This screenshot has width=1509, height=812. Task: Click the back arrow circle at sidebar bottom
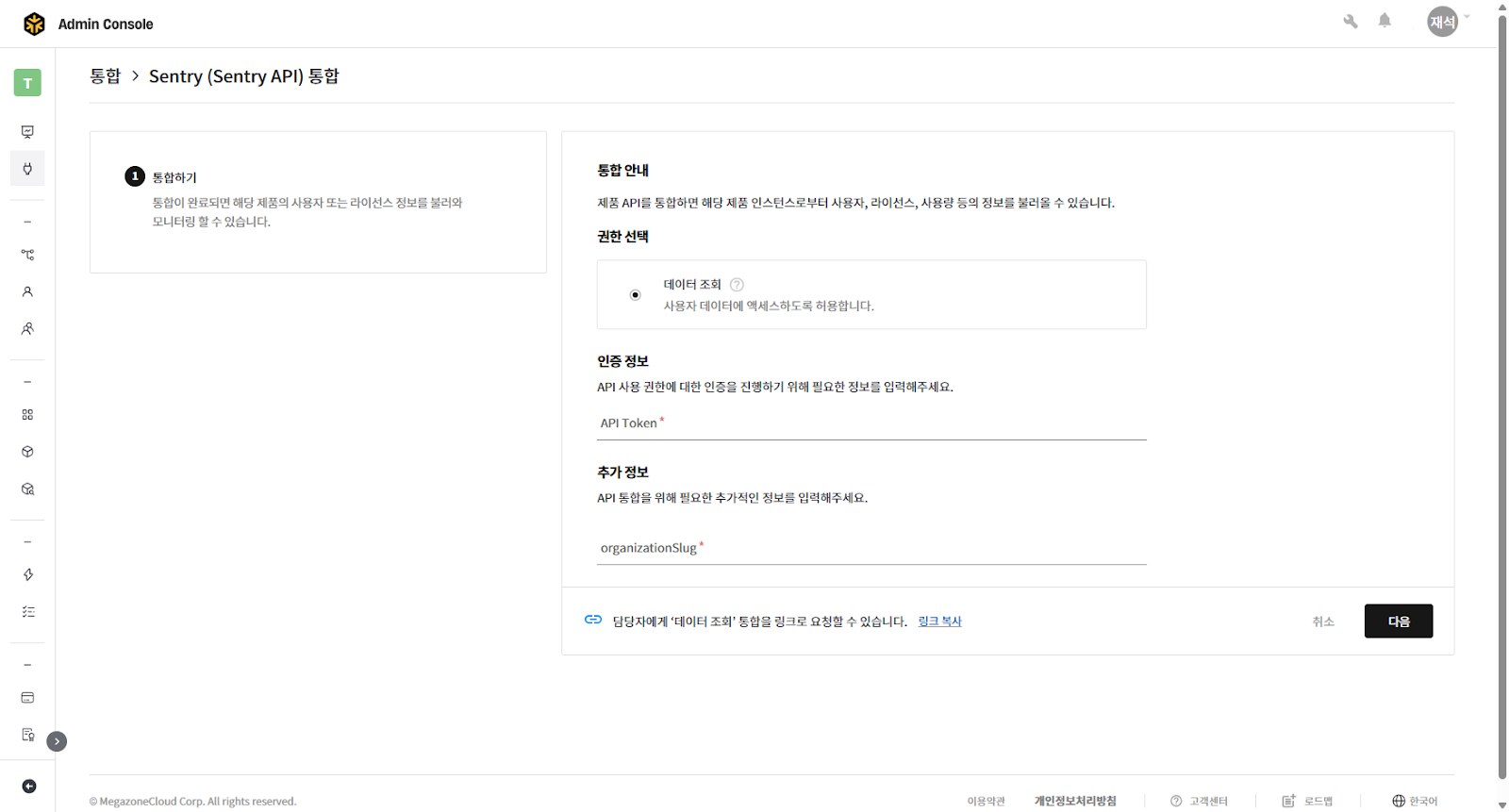pos(29,787)
